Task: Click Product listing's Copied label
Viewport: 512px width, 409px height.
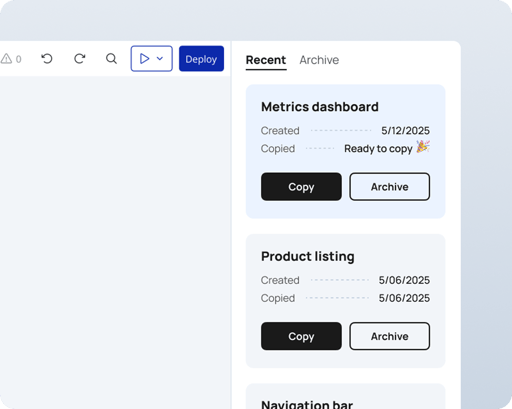Action: point(278,298)
